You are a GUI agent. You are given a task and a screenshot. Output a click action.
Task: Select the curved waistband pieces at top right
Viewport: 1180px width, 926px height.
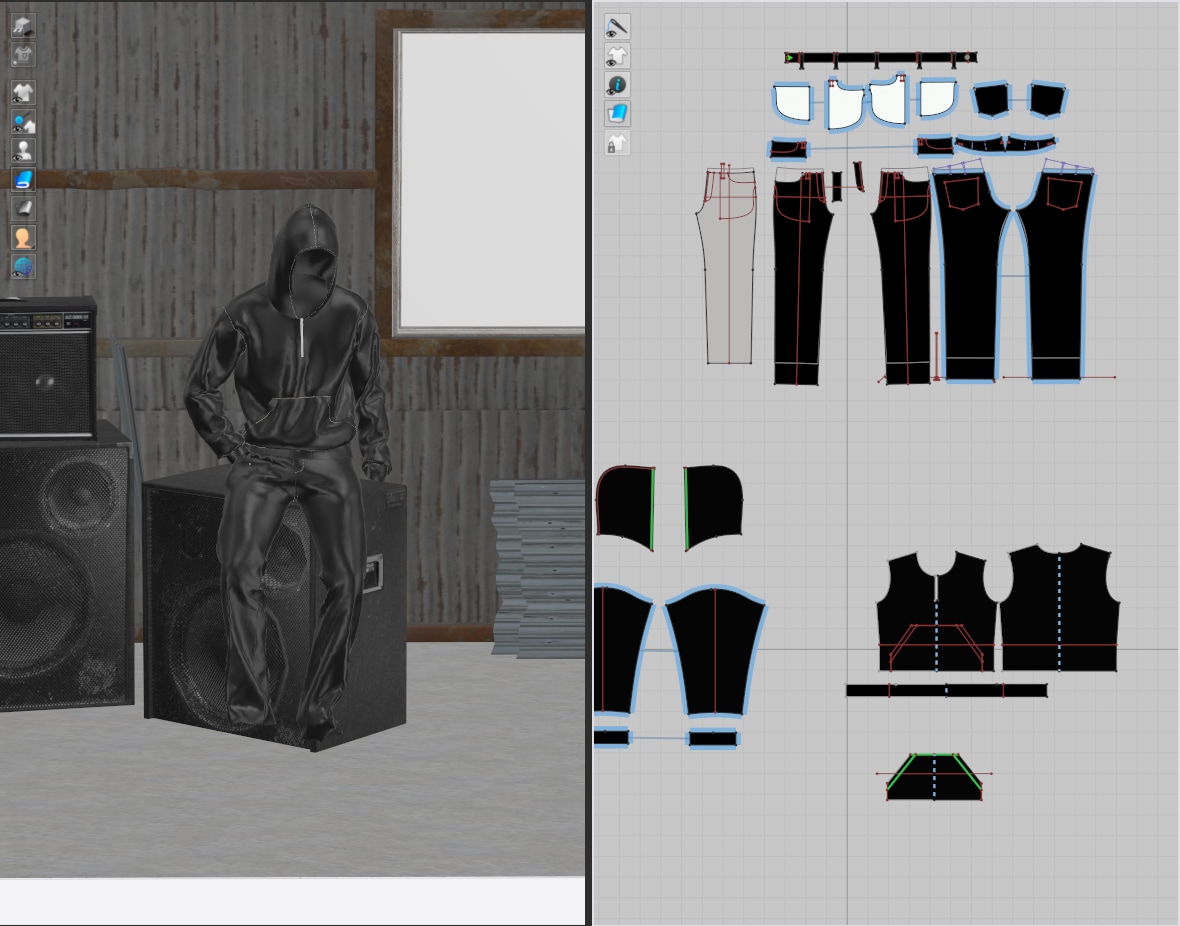[x=1005, y=144]
